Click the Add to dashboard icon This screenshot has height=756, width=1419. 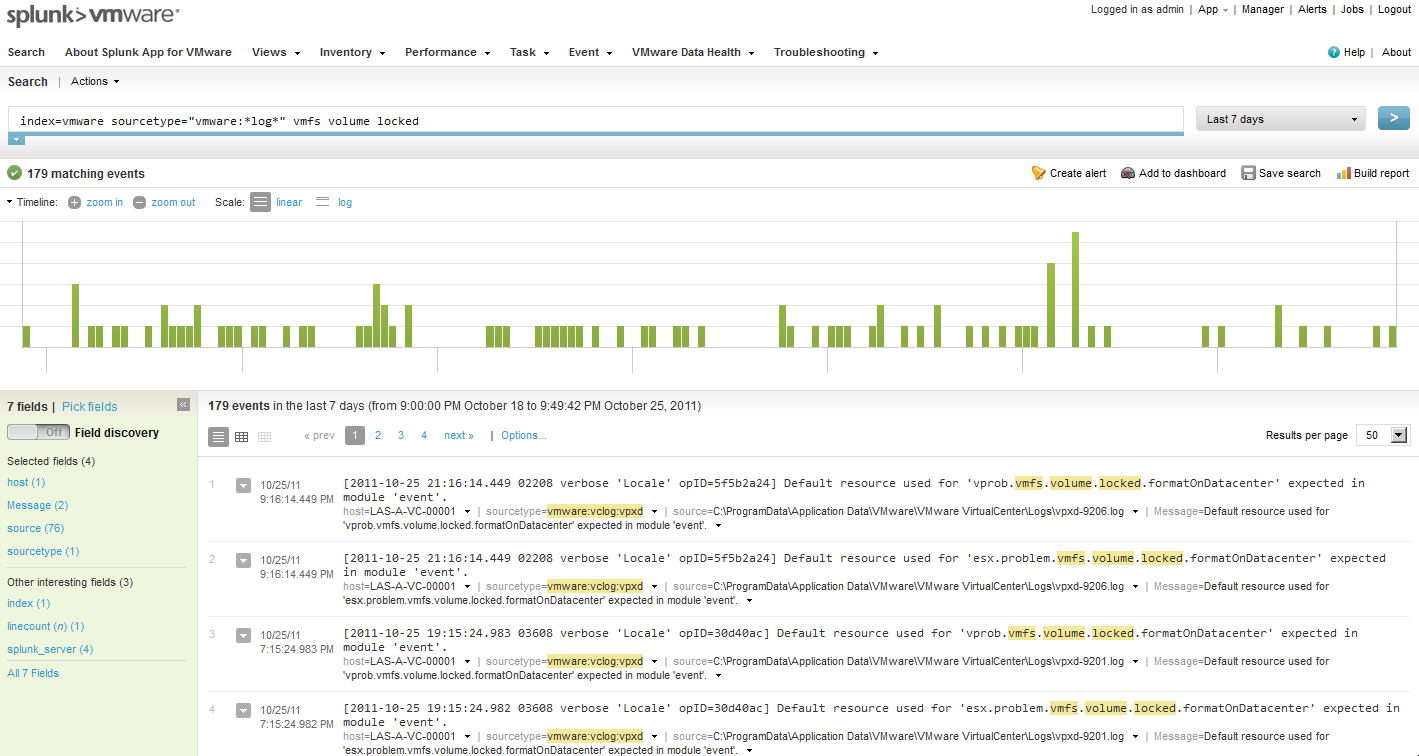[1128, 173]
